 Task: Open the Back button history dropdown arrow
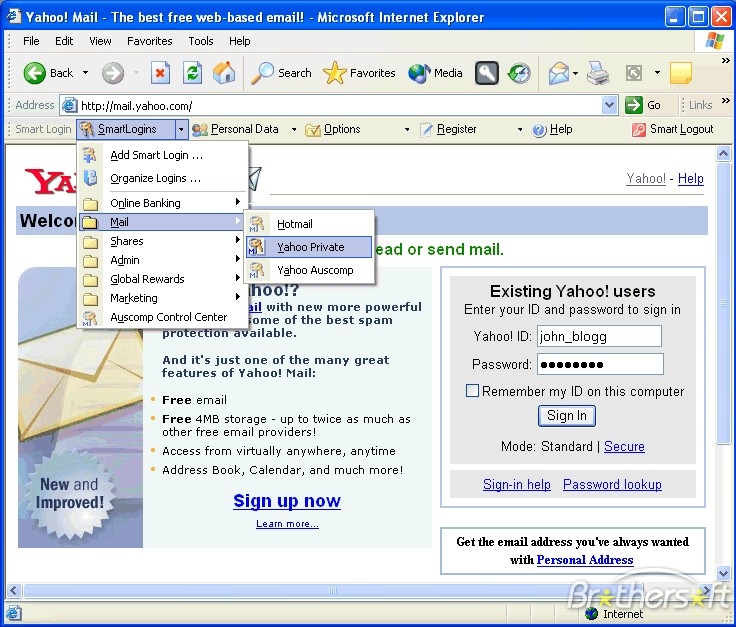85,73
